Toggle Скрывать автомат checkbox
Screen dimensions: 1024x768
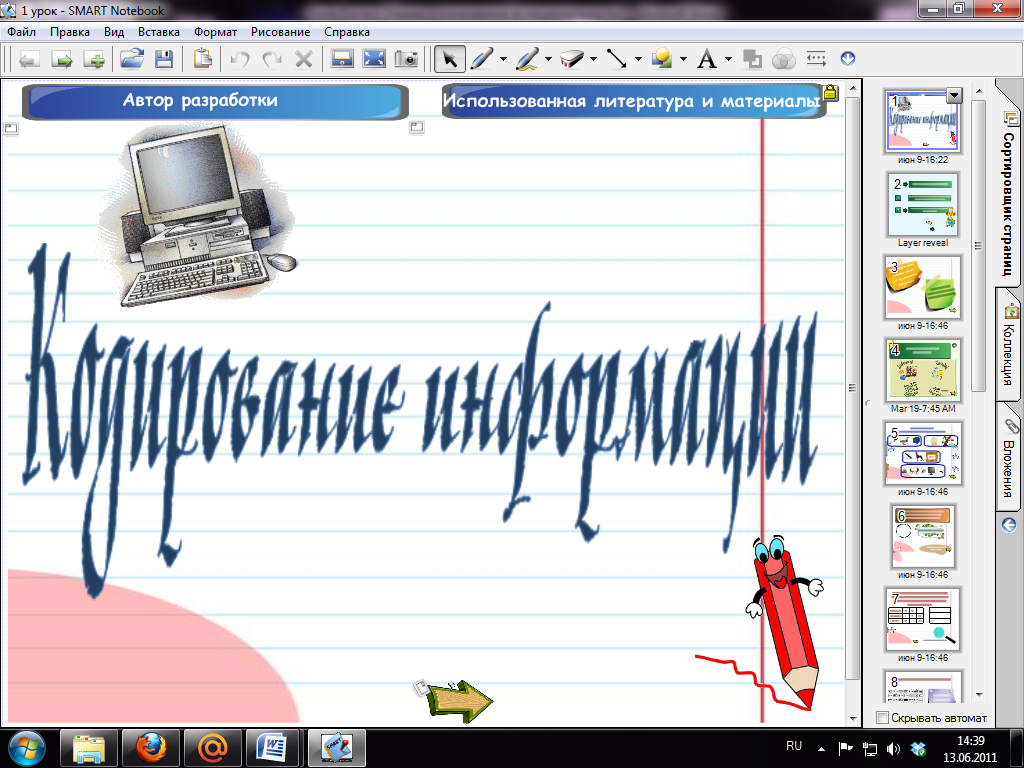(882, 718)
